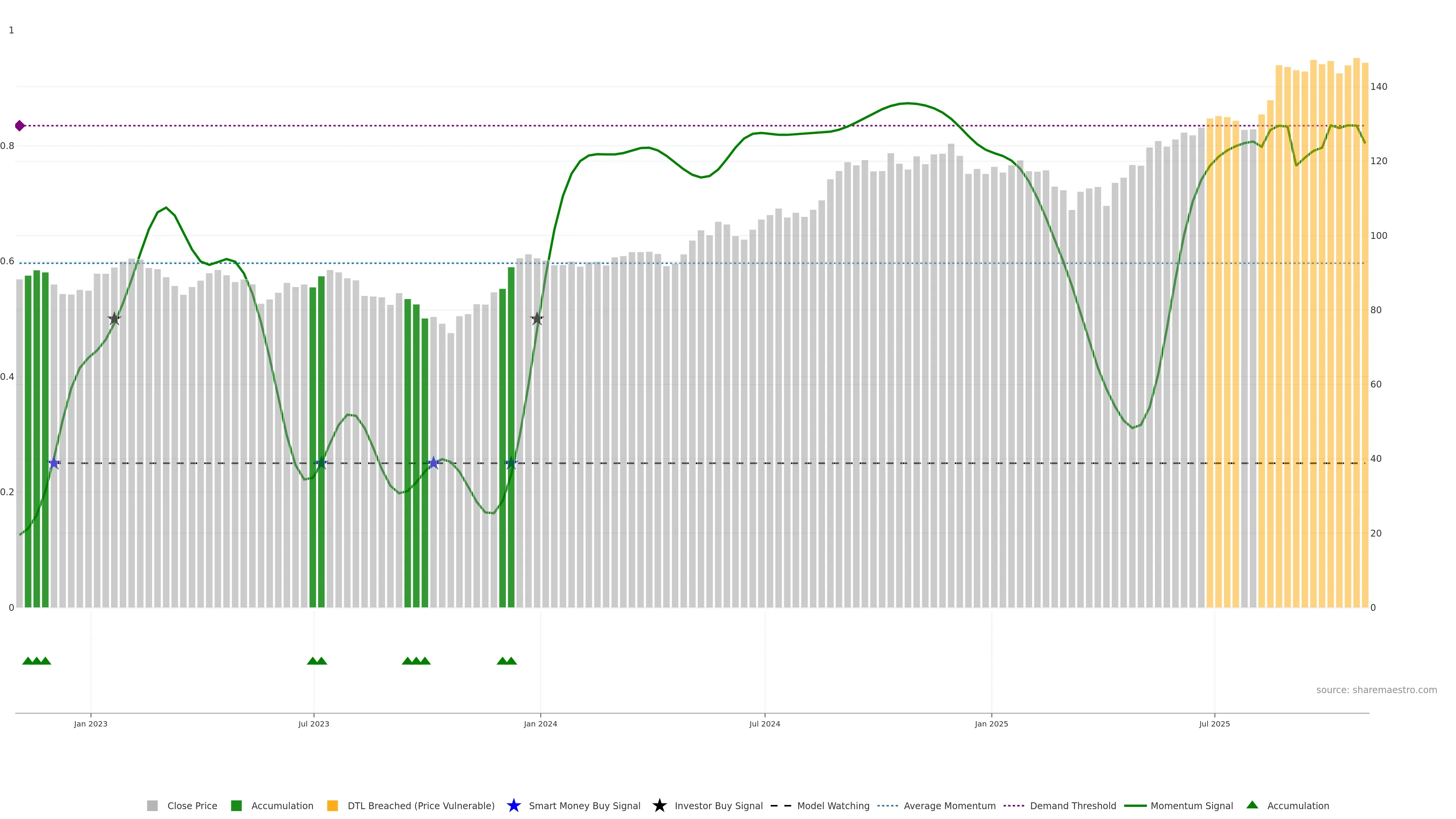Click the rightmost orange DTL breached bar
The height and width of the screenshot is (819, 1456).
coord(1365,339)
